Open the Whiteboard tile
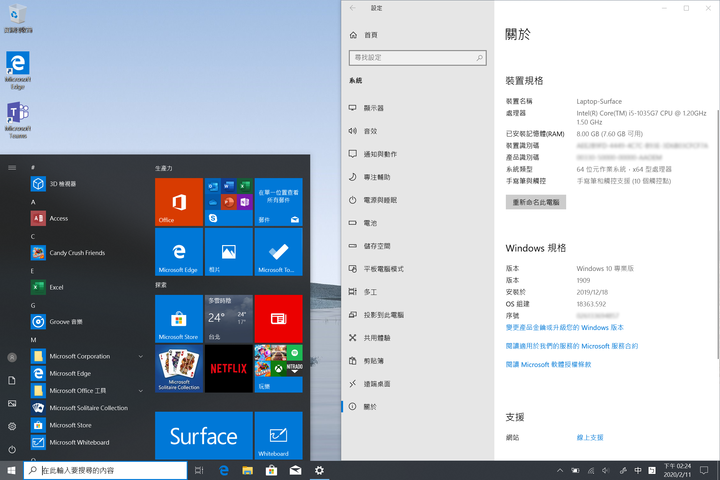Screen dimensions: 720x480 pos(278,435)
